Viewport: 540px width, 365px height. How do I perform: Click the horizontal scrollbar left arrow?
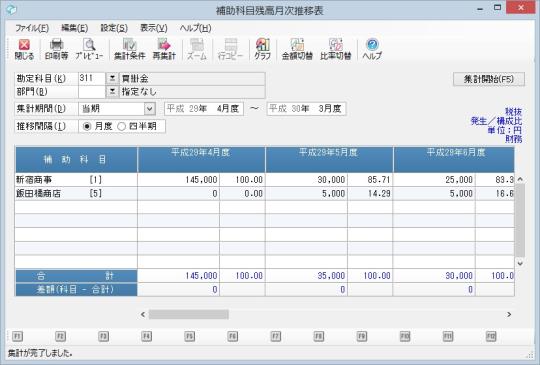(143, 314)
